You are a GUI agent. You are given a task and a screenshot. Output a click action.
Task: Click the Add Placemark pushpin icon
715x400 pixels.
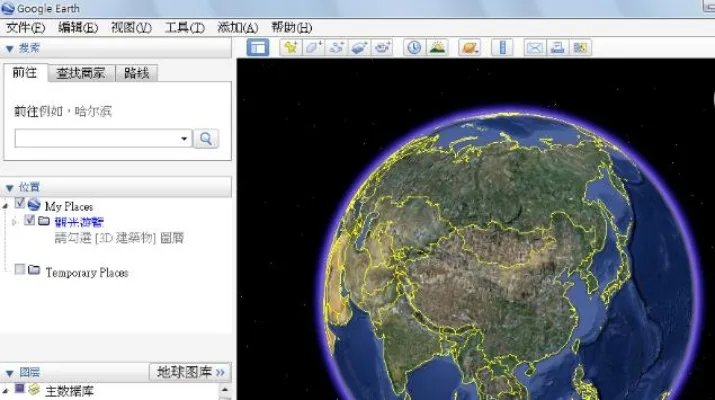click(x=290, y=47)
